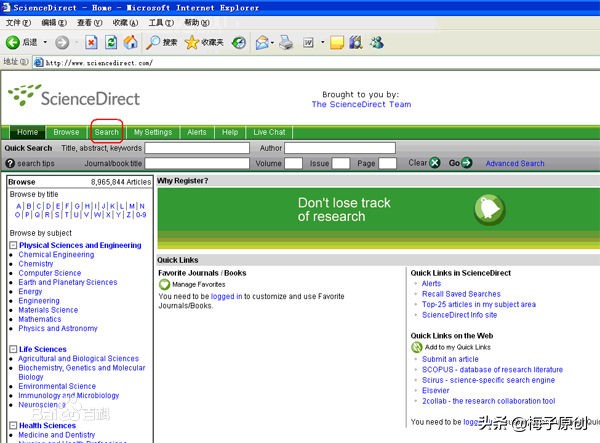600x443 pixels.
Task: Open the Edit button dropdown arrow
Action: click(x=323, y=42)
